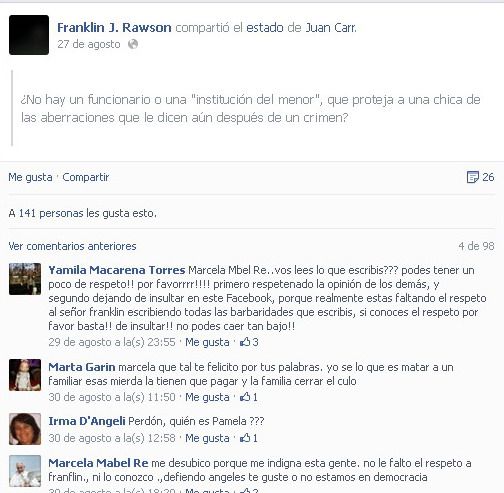The height and width of the screenshot is (493, 504).
Task: Like the post with Me gusta
Action: tap(30, 177)
